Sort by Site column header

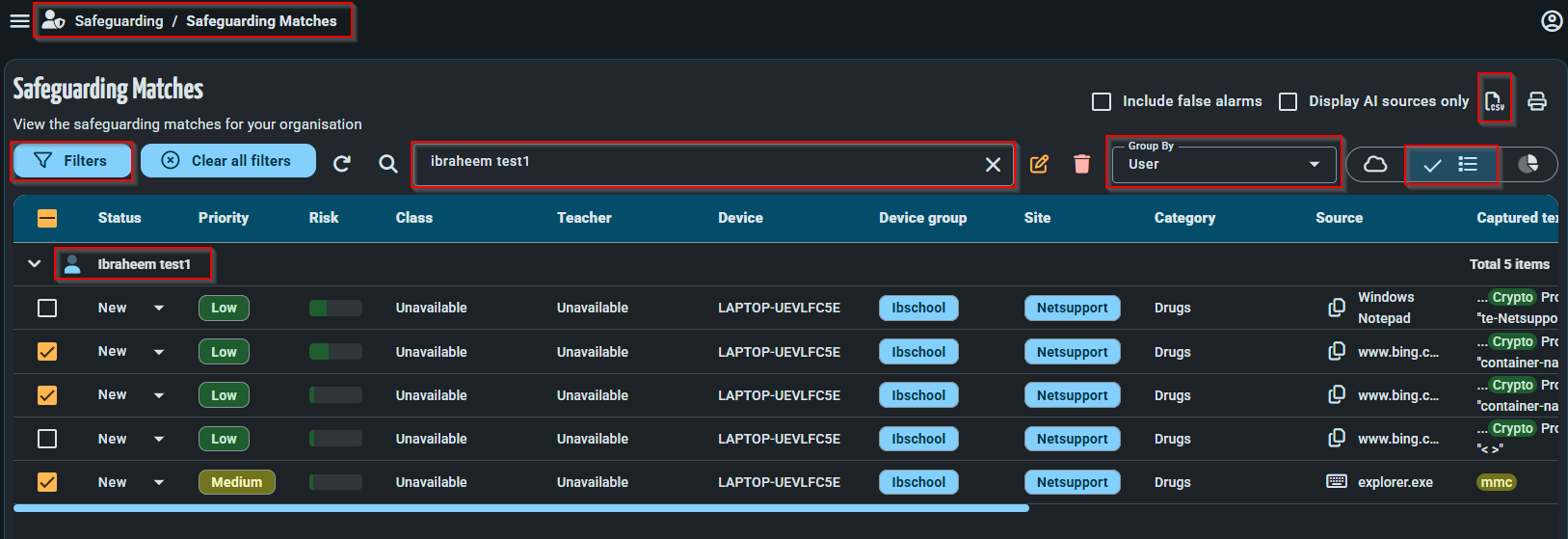click(1037, 218)
